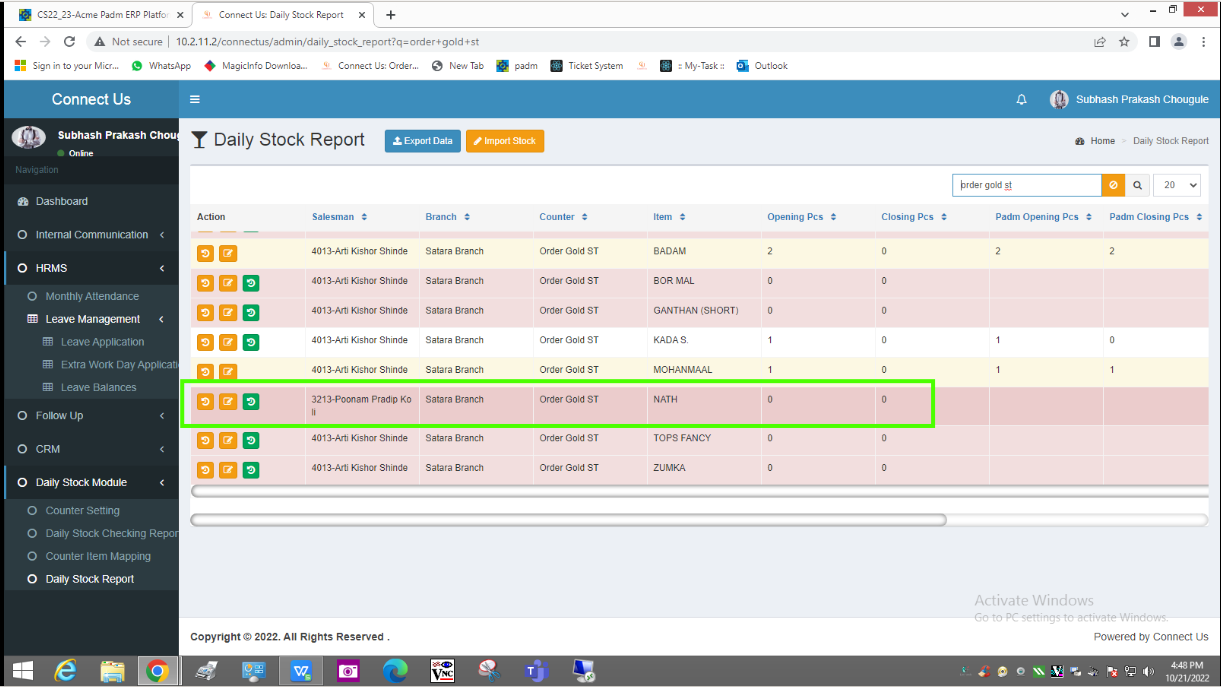This screenshot has height=687, width=1221.
Task: Sort by the Closing Pcs column
Action: pyautogui.click(x=914, y=217)
